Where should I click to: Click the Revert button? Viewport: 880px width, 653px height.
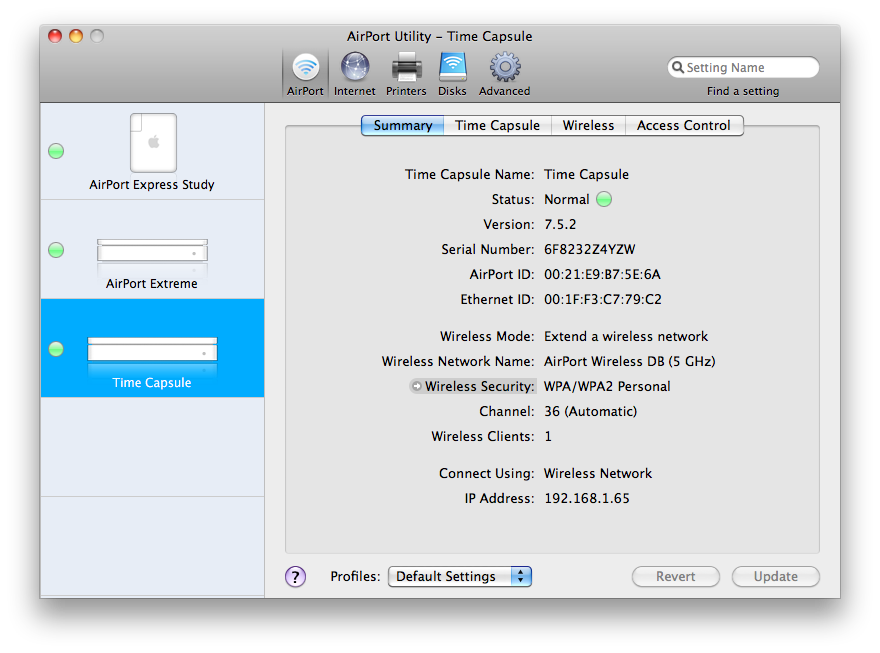pyautogui.click(x=676, y=576)
